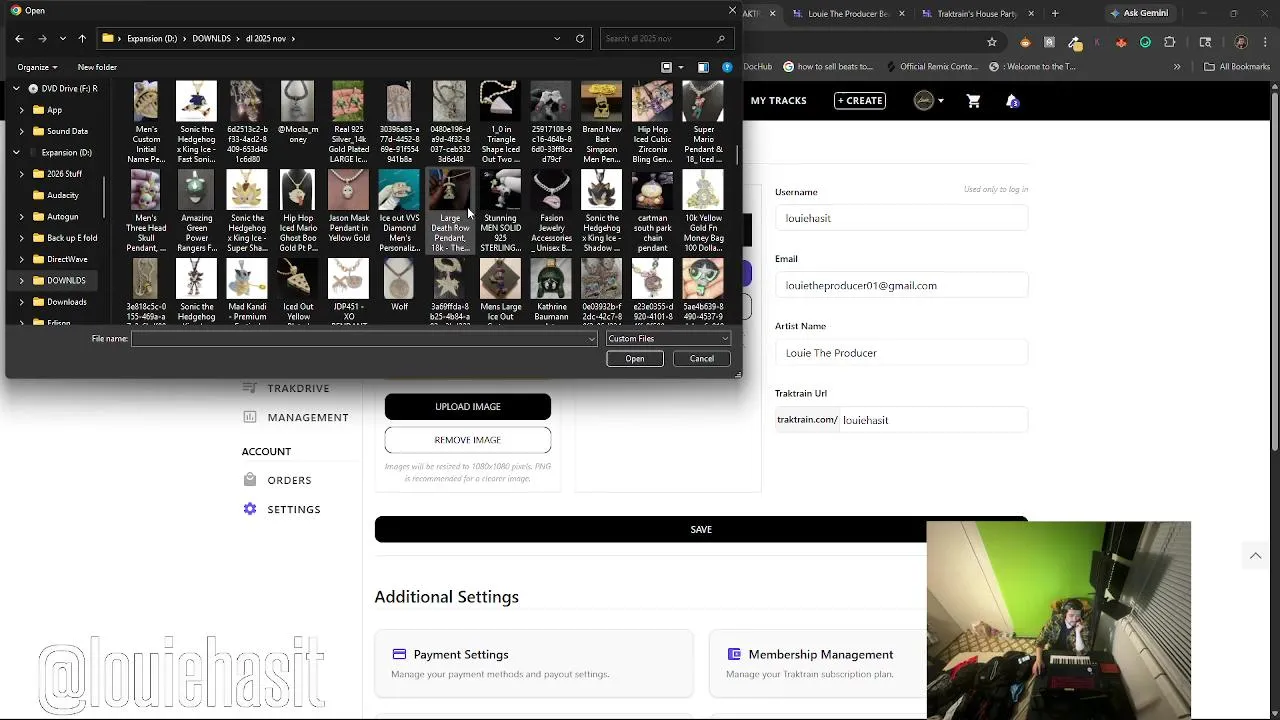1280x720 pixels.
Task: Go forward in the Open dialog
Action: click(42, 38)
